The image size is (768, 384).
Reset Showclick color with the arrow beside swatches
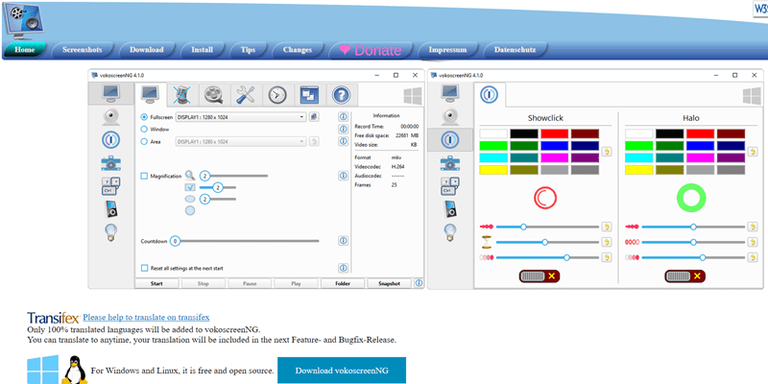tap(606, 152)
